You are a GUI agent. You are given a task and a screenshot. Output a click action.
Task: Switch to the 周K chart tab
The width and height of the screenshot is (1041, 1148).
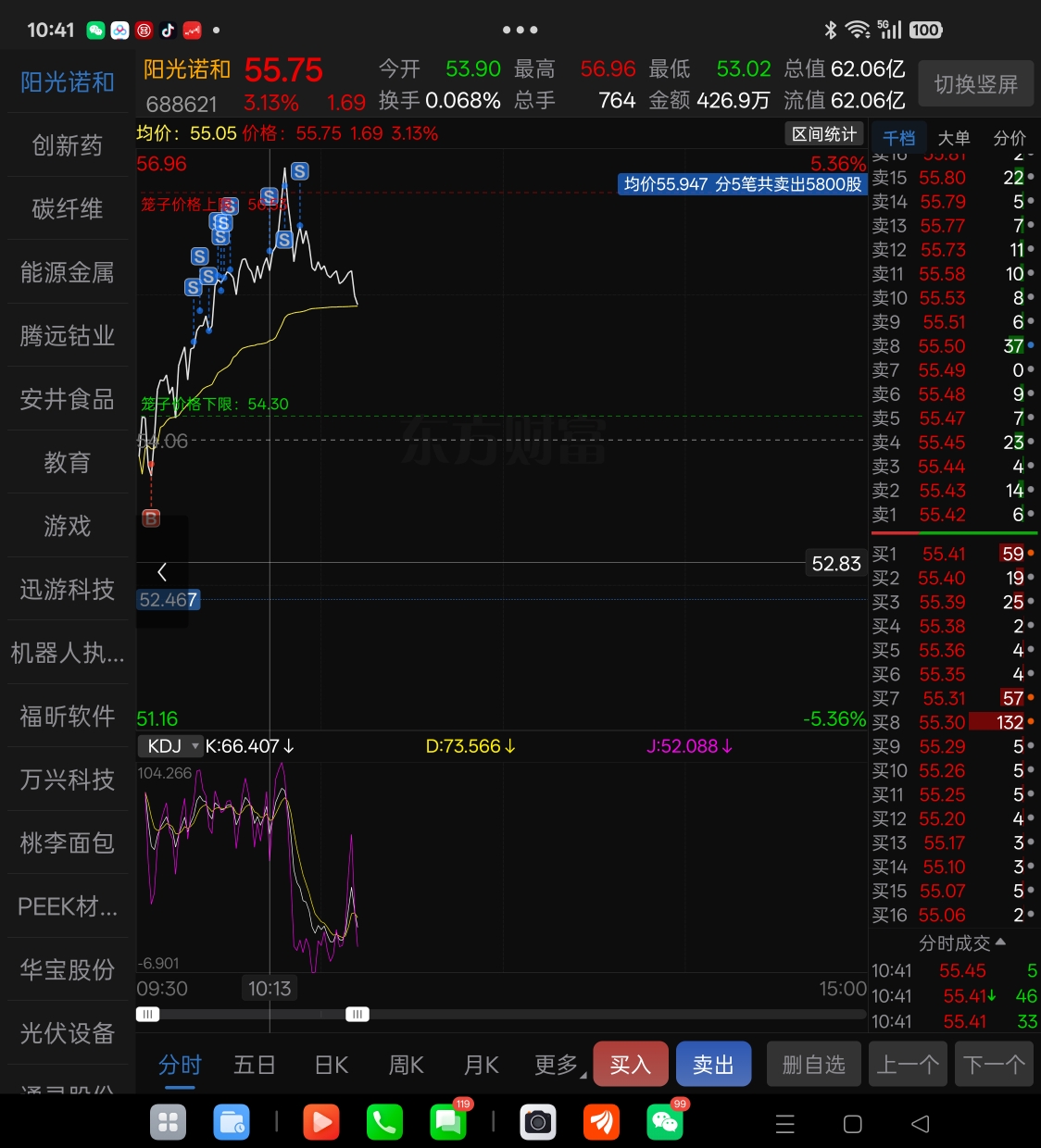click(x=406, y=1065)
